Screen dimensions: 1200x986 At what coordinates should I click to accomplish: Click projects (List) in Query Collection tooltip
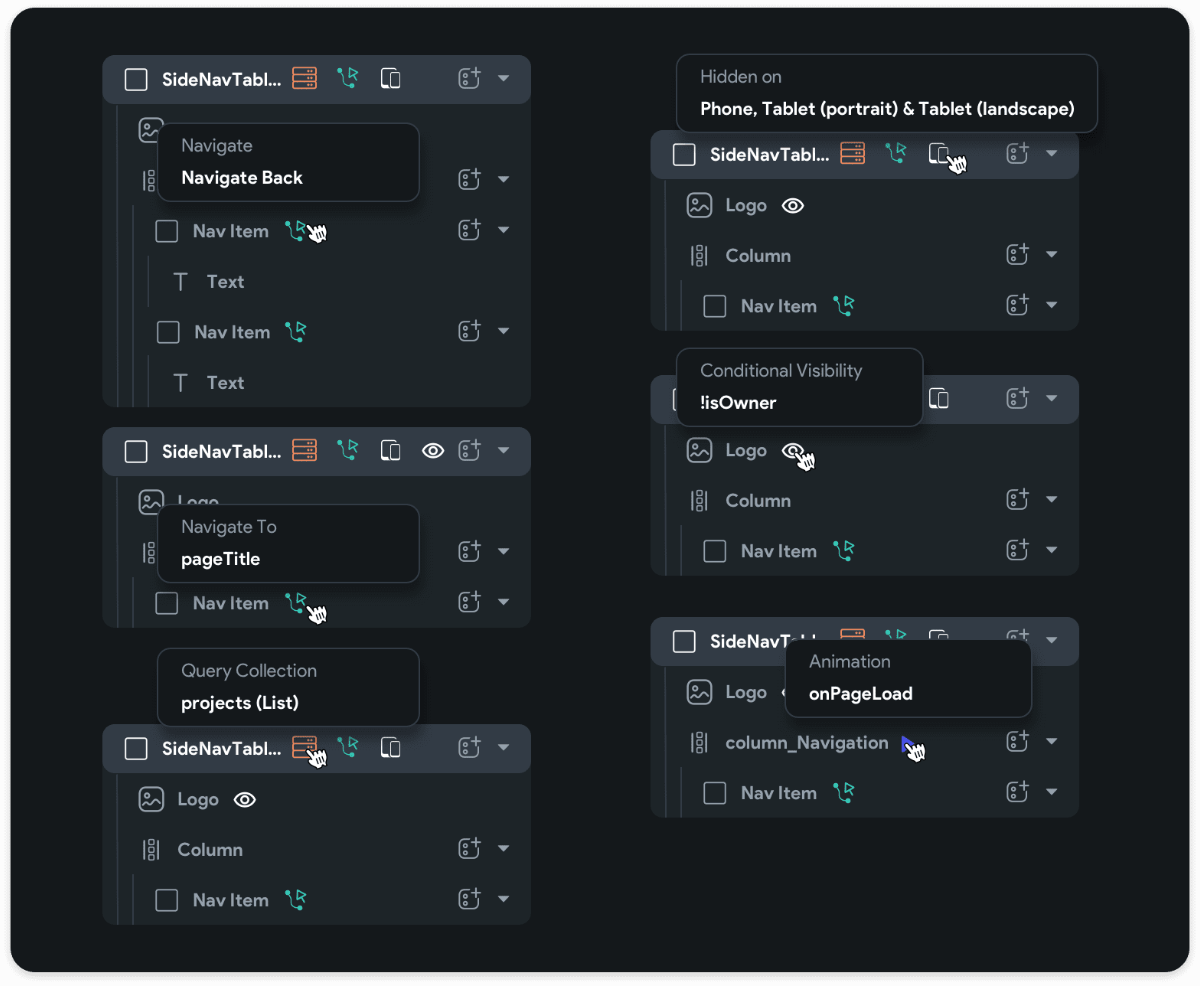pyautogui.click(x=240, y=703)
